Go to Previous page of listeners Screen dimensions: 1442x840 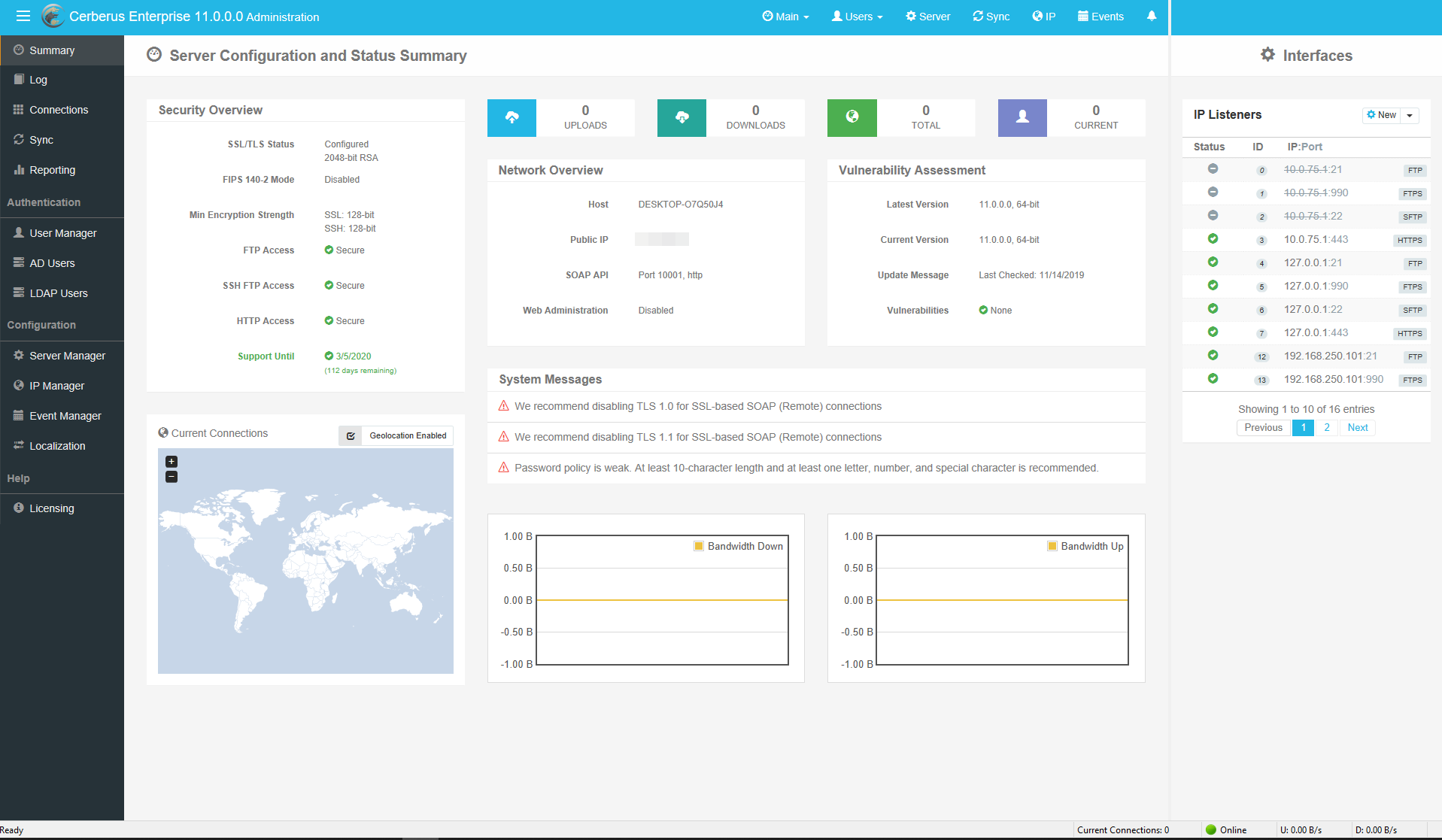(1263, 428)
